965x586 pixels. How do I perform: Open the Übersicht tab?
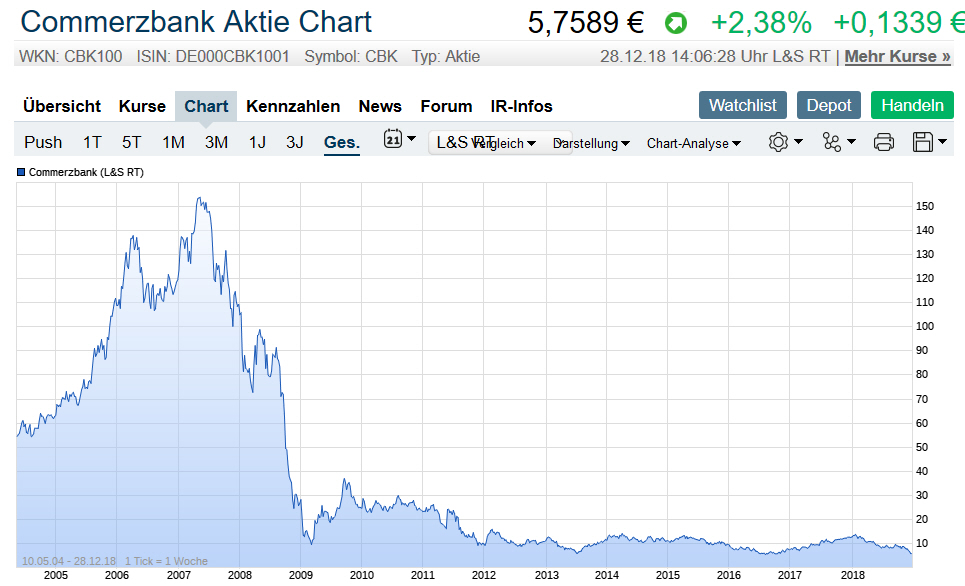62,106
